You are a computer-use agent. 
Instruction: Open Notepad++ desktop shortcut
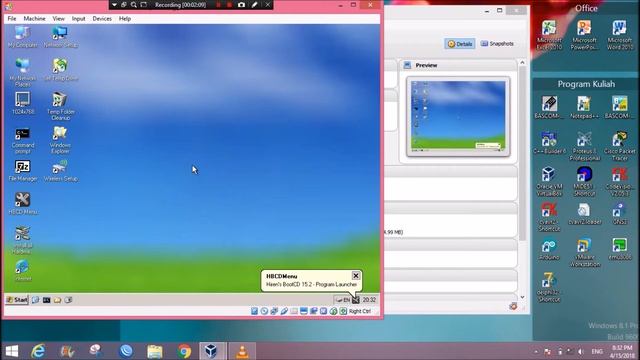pyautogui.click(x=584, y=107)
